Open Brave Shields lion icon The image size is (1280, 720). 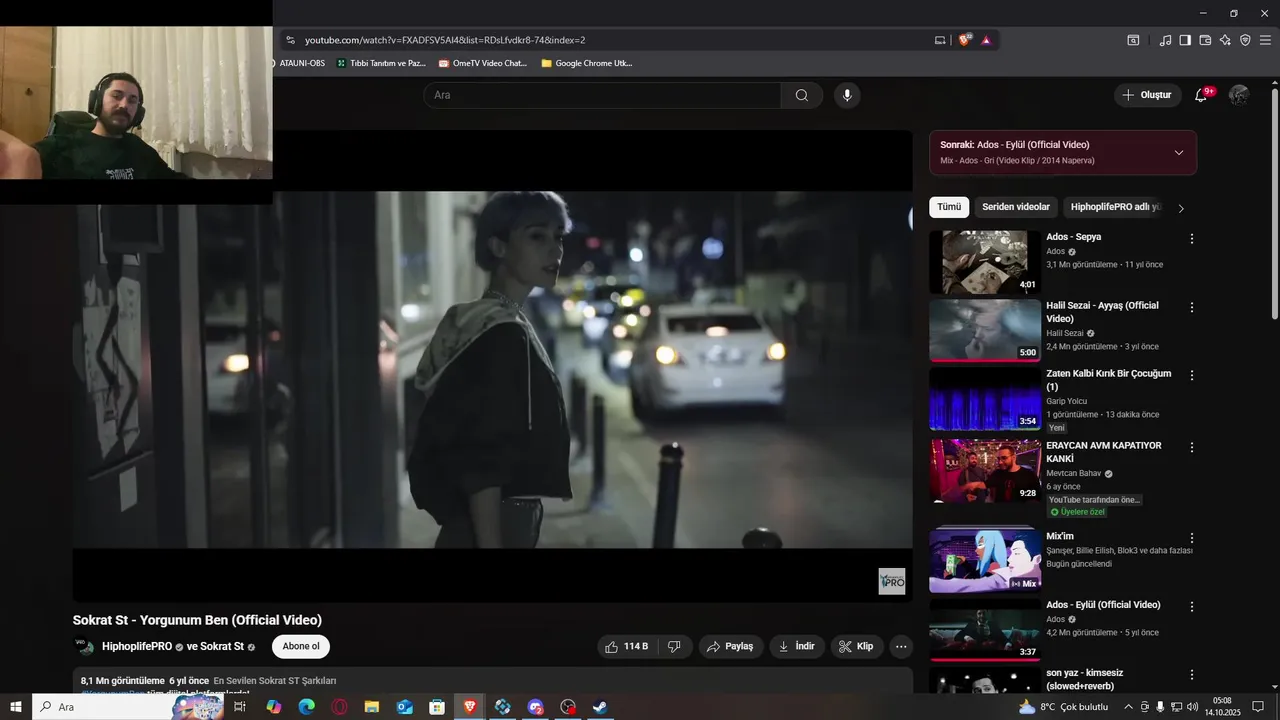(x=964, y=40)
